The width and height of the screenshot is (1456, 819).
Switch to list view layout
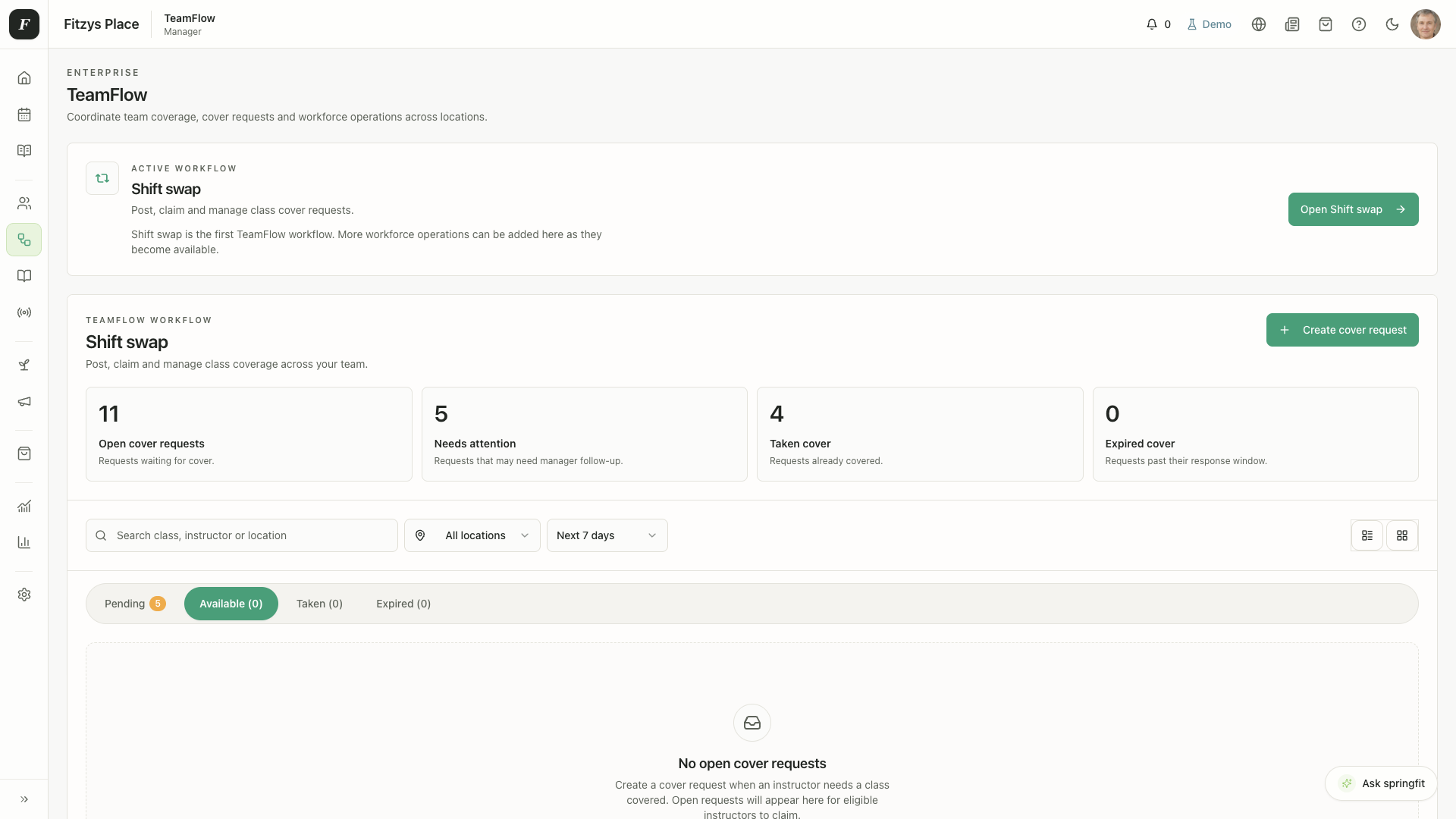(1367, 535)
